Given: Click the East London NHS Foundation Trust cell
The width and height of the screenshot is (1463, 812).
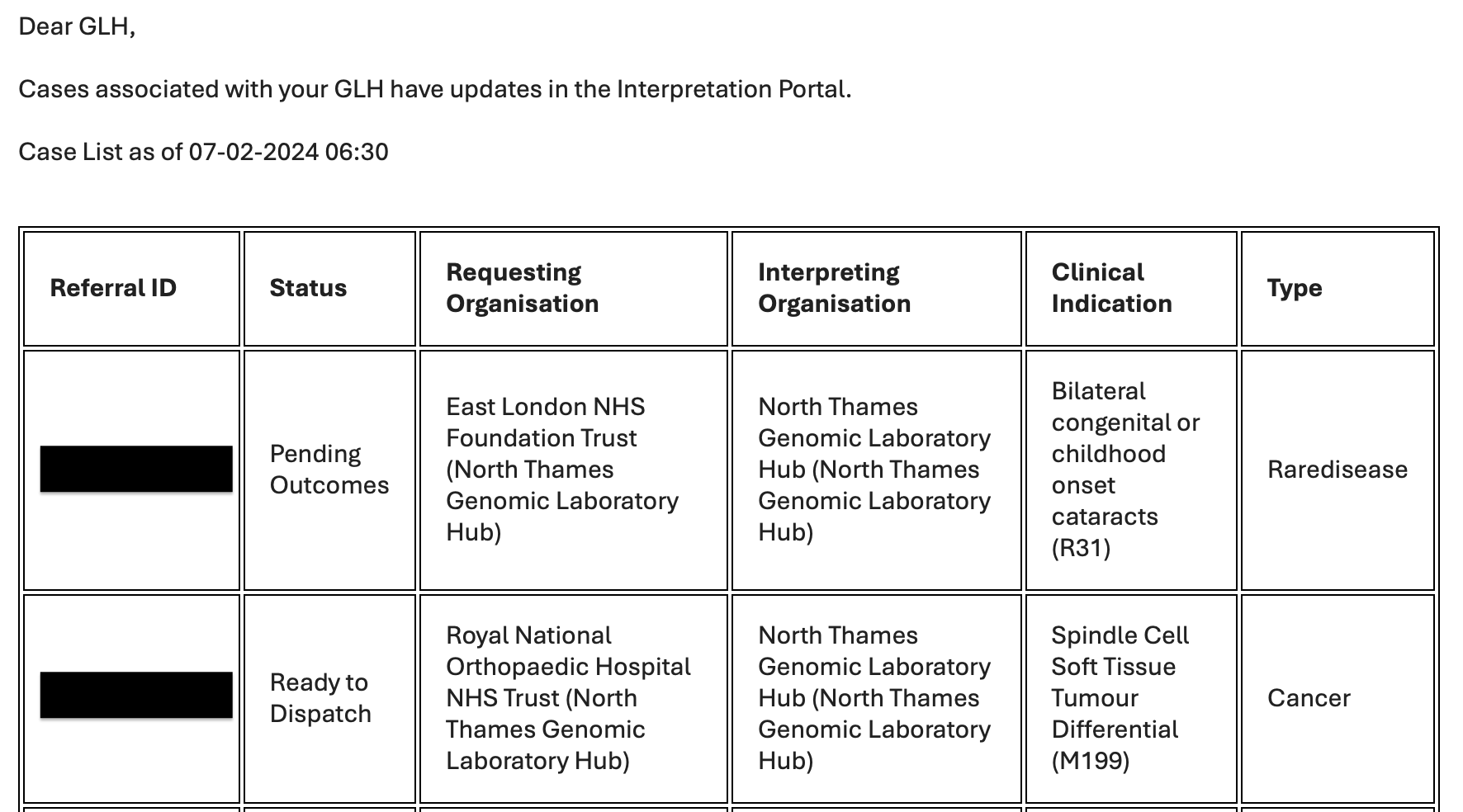Looking at the screenshot, I should coord(561,470).
